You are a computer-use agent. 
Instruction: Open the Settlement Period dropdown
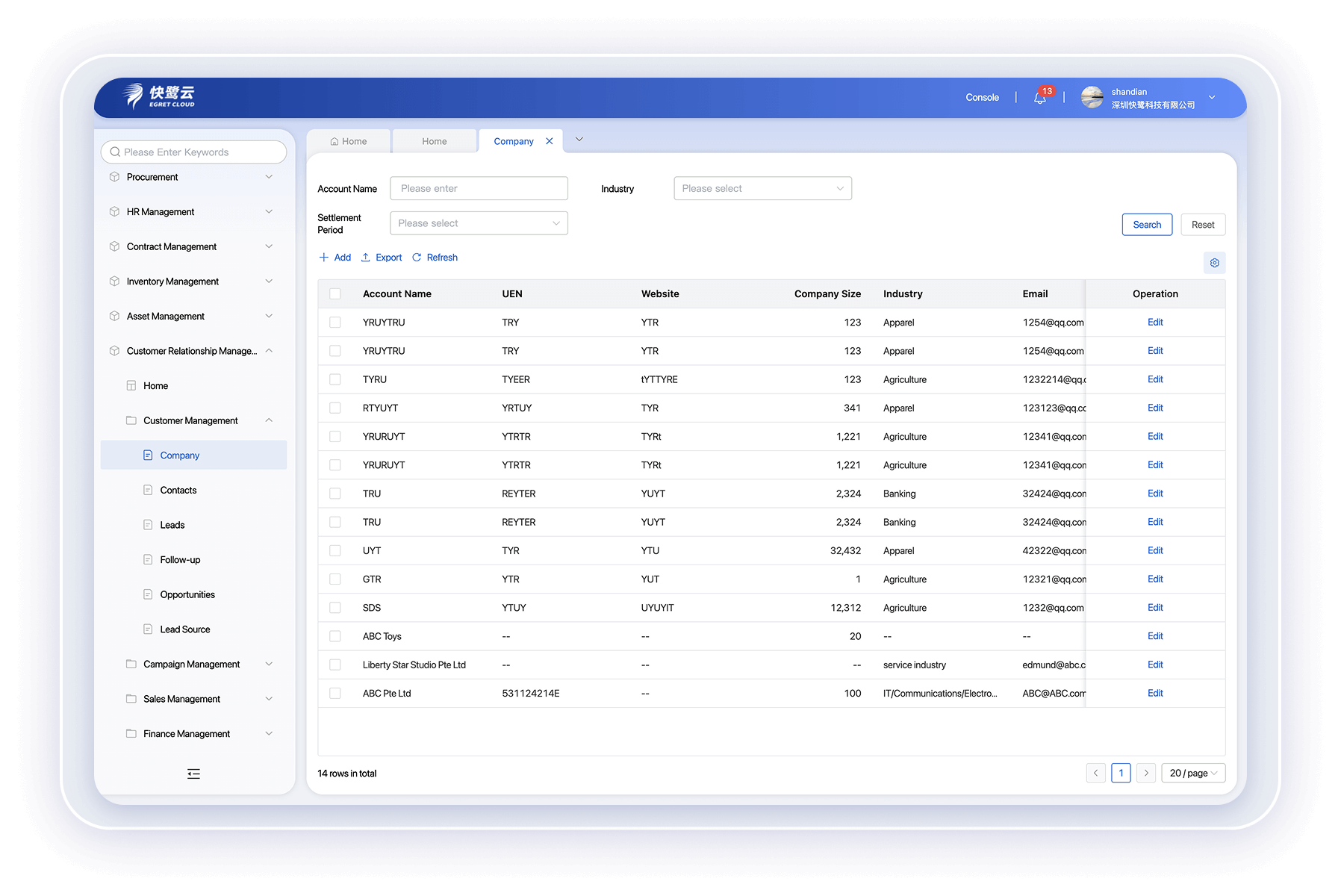click(x=478, y=223)
